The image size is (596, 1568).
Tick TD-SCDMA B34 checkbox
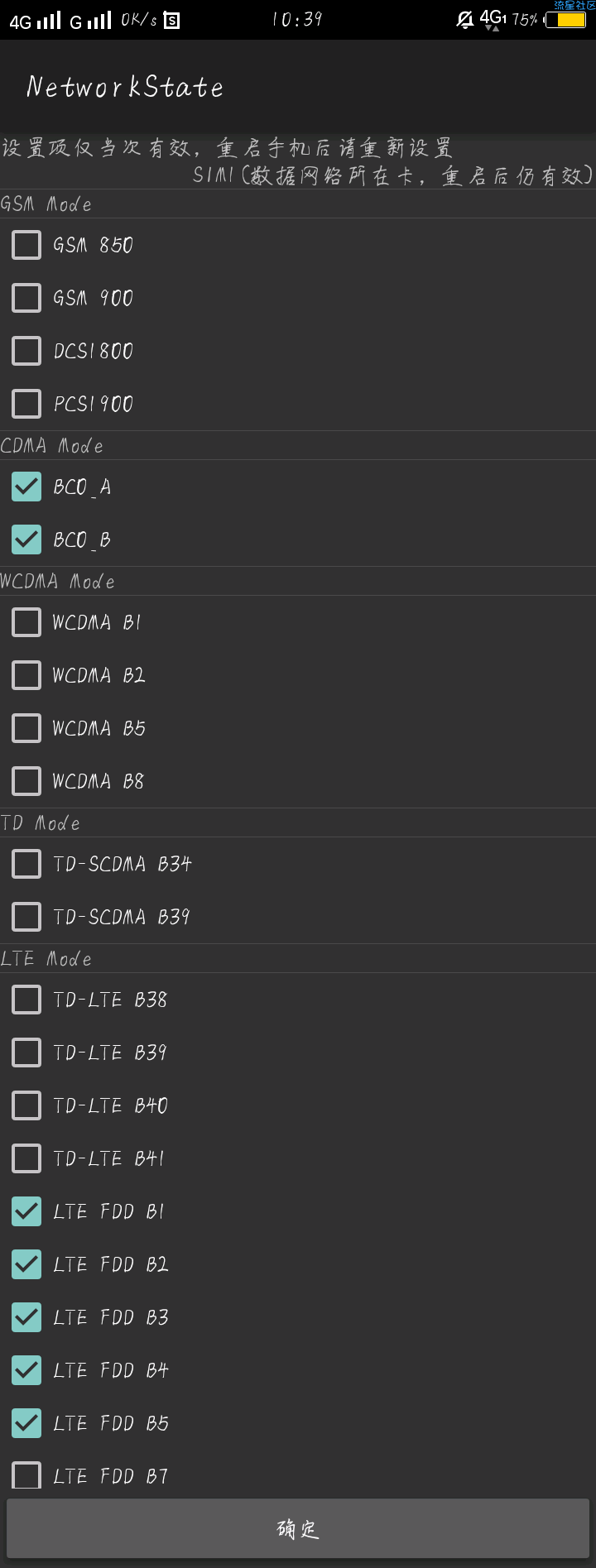26,864
